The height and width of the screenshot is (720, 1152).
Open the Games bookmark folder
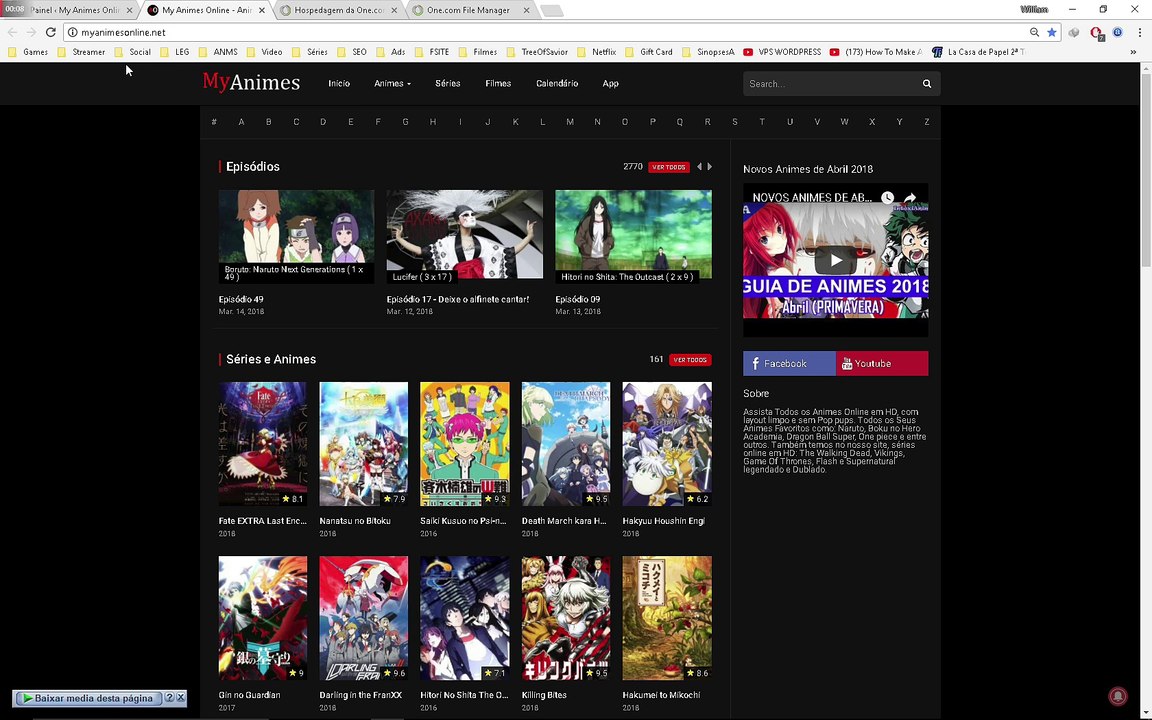28,52
